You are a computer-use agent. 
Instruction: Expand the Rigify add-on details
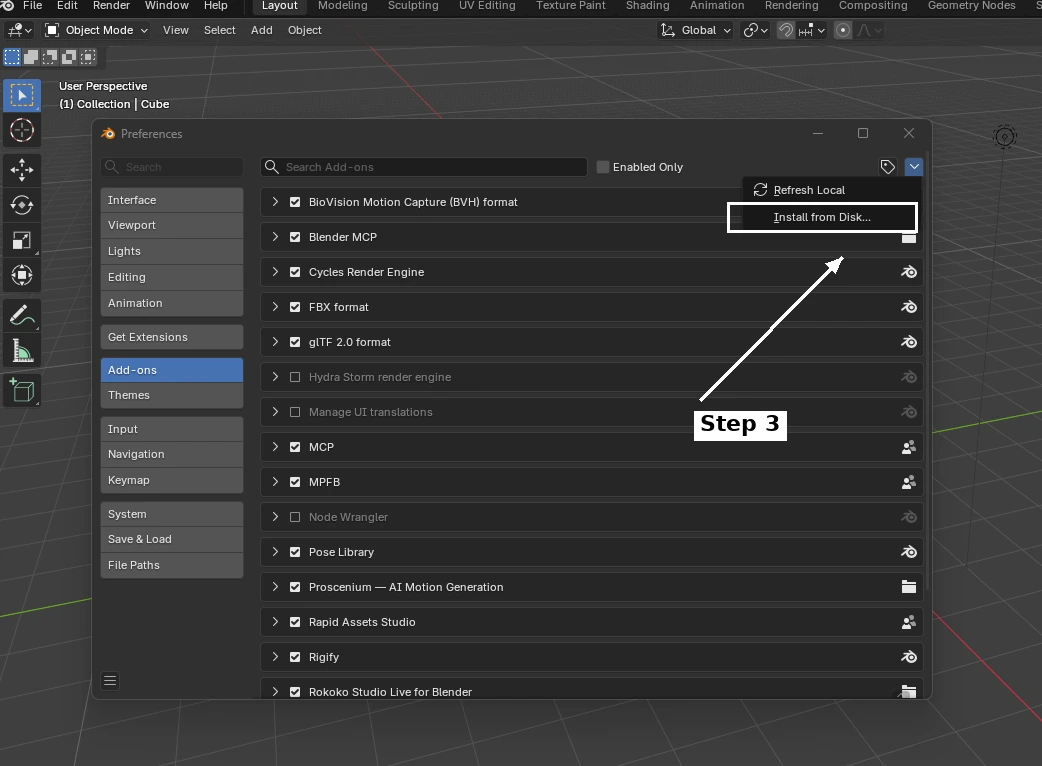(x=275, y=657)
